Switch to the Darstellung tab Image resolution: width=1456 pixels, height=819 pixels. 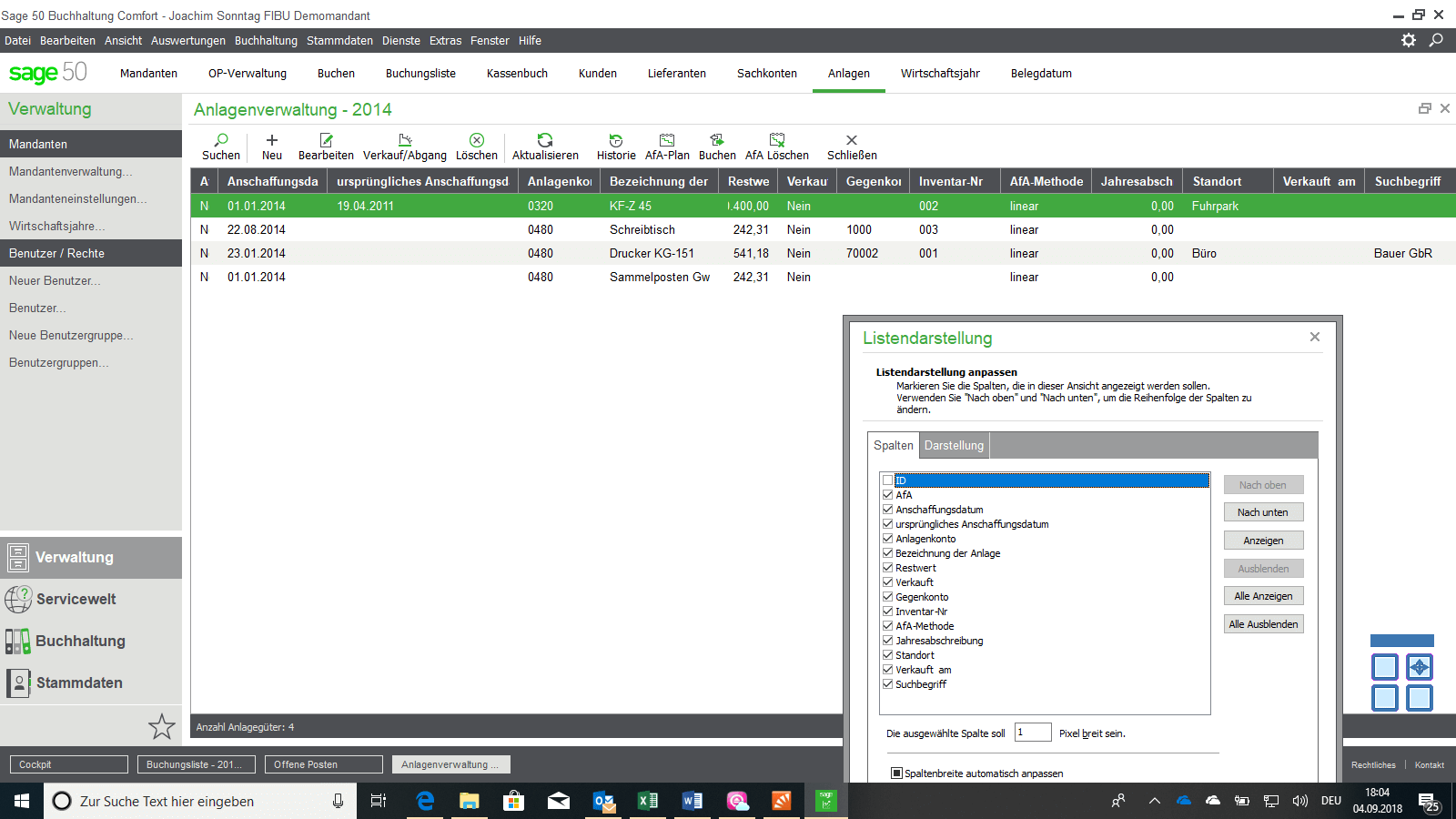(x=954, y=446)
